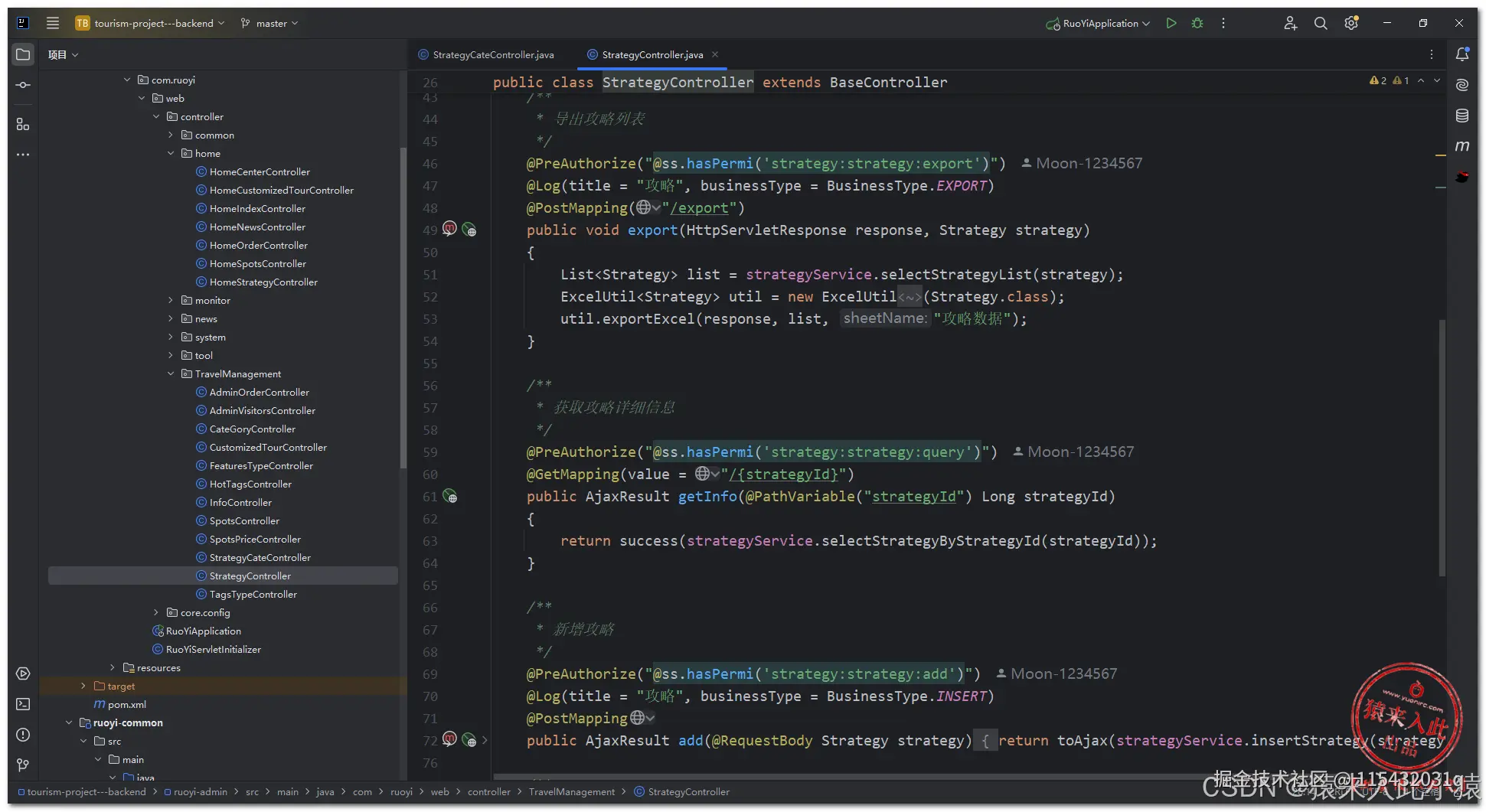
Task: Click TravelManagement in the breadcrumb bar
Action: point(571,792)
